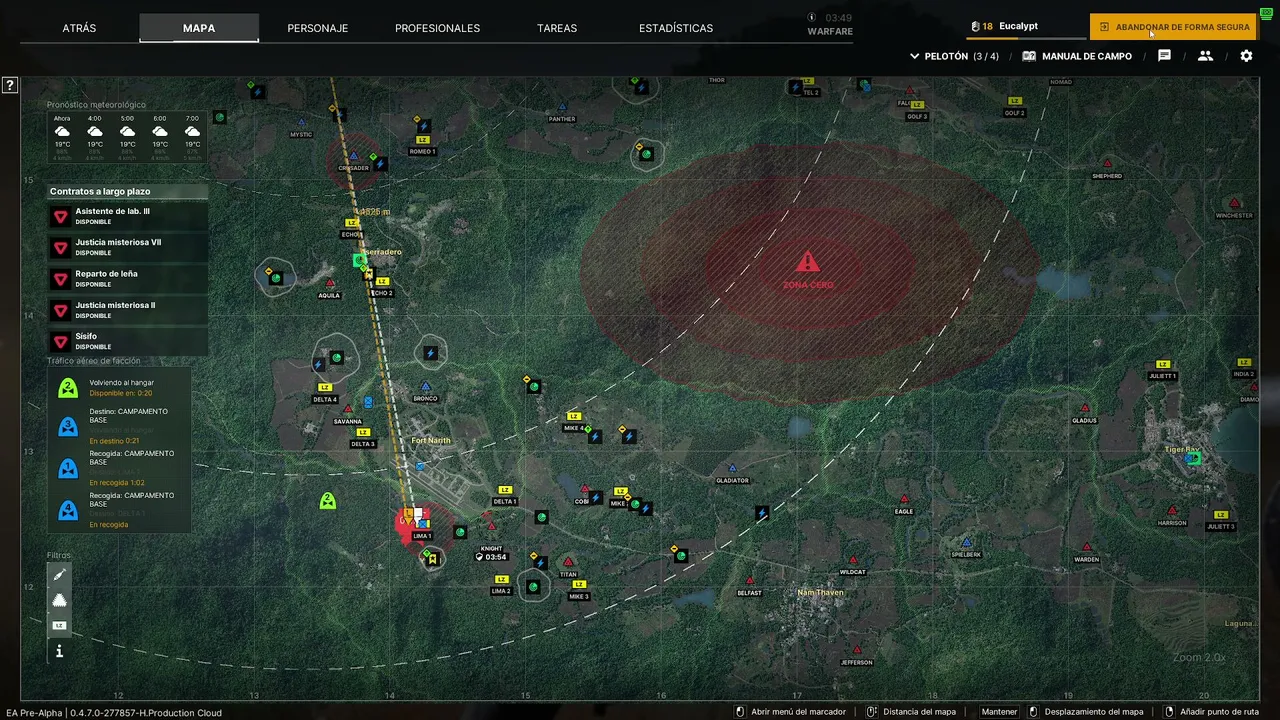Go back using the ATRÁS tab
The width and height of the screenshot is (1280, 720).
[x=79, y=28]
